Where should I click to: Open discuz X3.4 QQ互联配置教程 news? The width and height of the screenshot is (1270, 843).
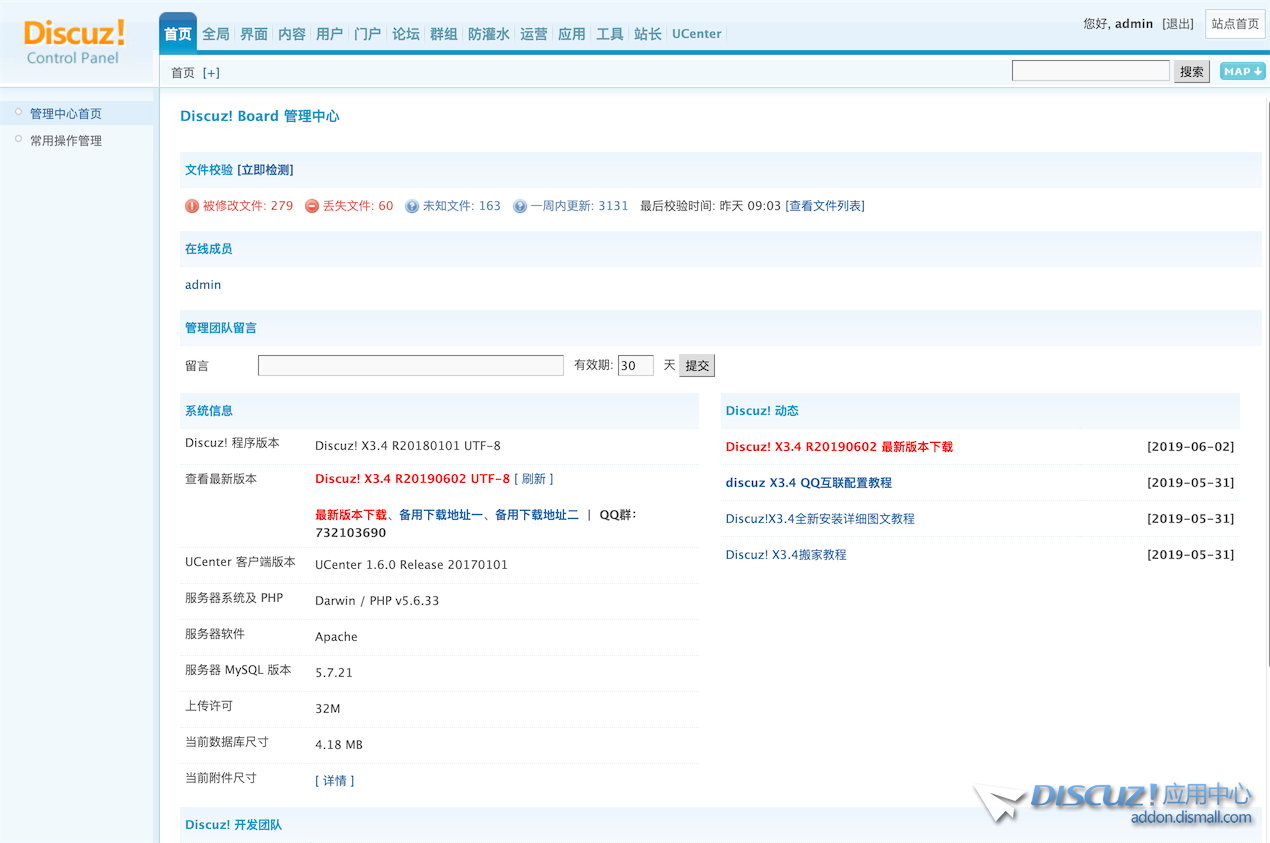[x=808, y=483]
